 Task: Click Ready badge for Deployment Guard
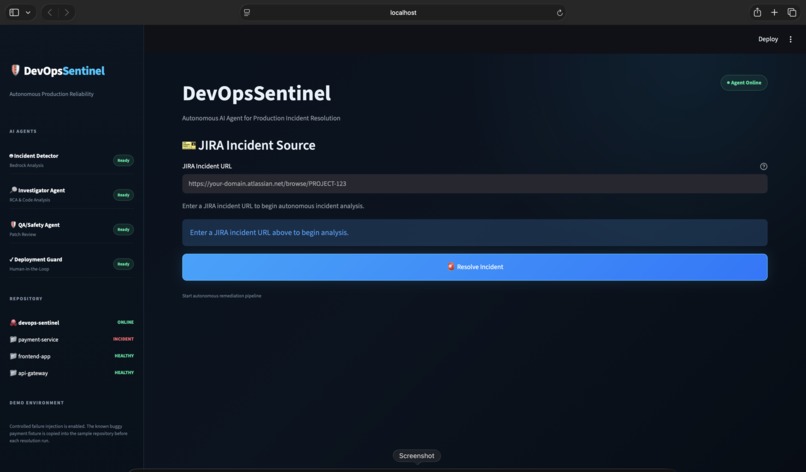pos(123,264)
